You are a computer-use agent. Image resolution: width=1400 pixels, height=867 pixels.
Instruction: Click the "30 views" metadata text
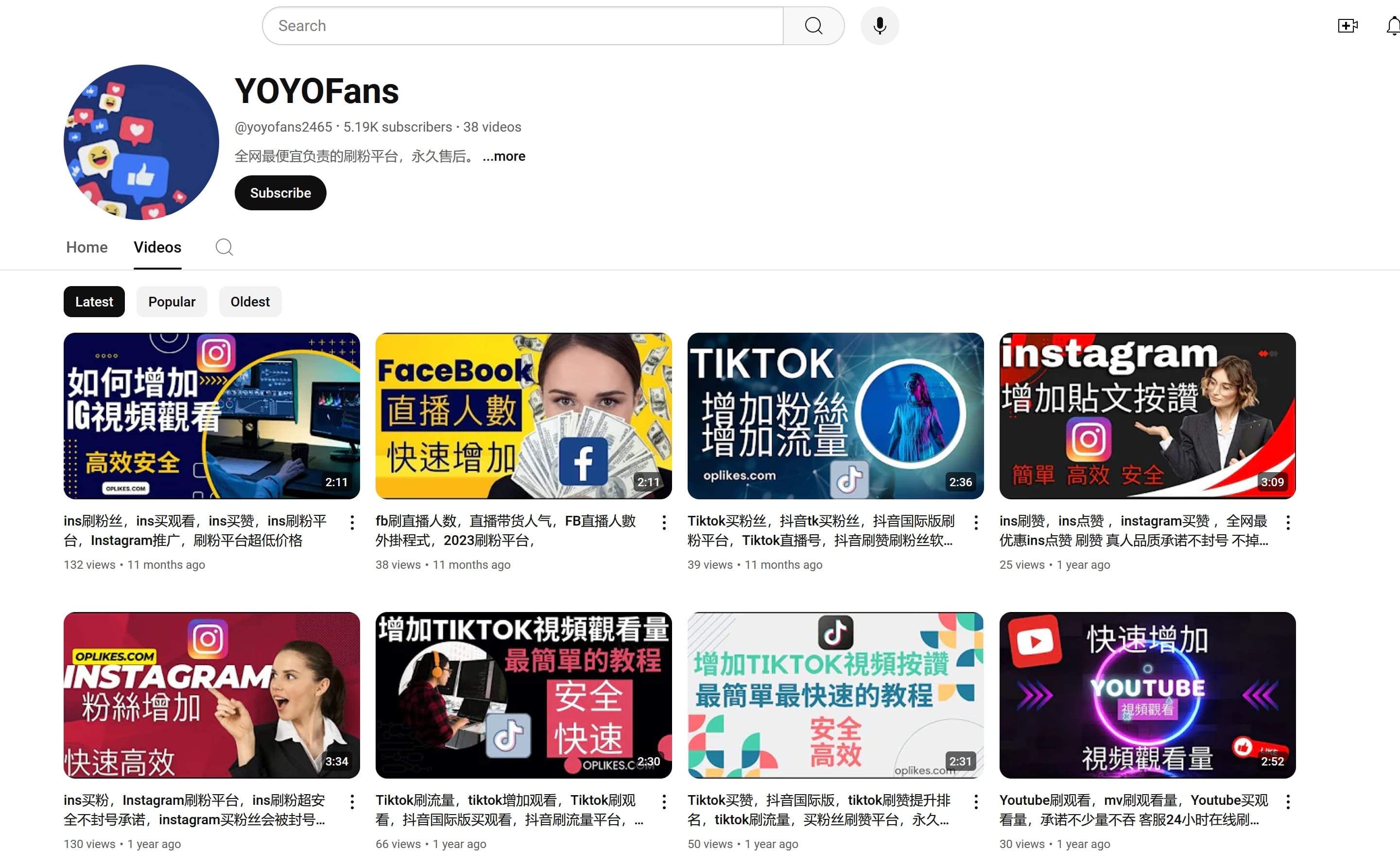click(x=1022, y=844)
